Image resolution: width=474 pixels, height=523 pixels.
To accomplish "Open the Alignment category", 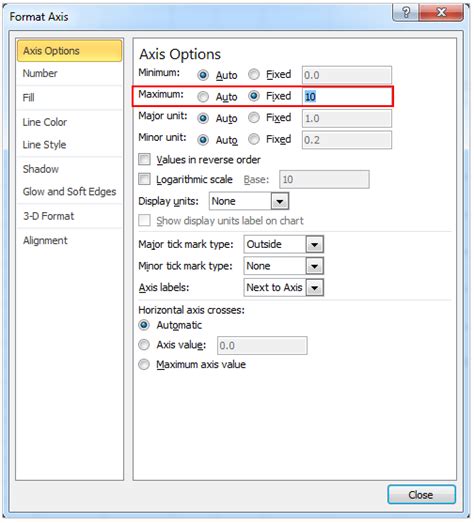I will [69, 240].
